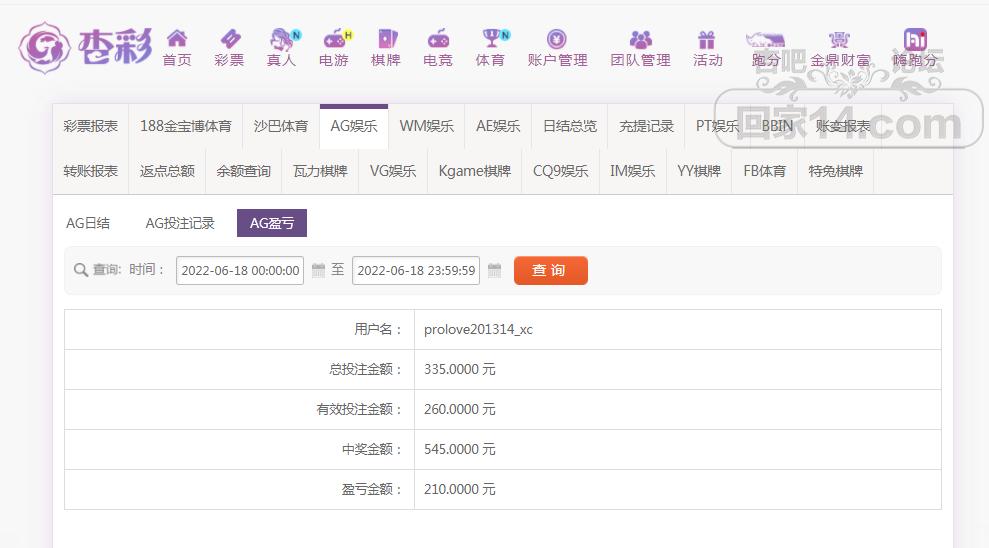Click the 体育 trophy icon
This screenshot has height=548, width=989.
[491, 38]
